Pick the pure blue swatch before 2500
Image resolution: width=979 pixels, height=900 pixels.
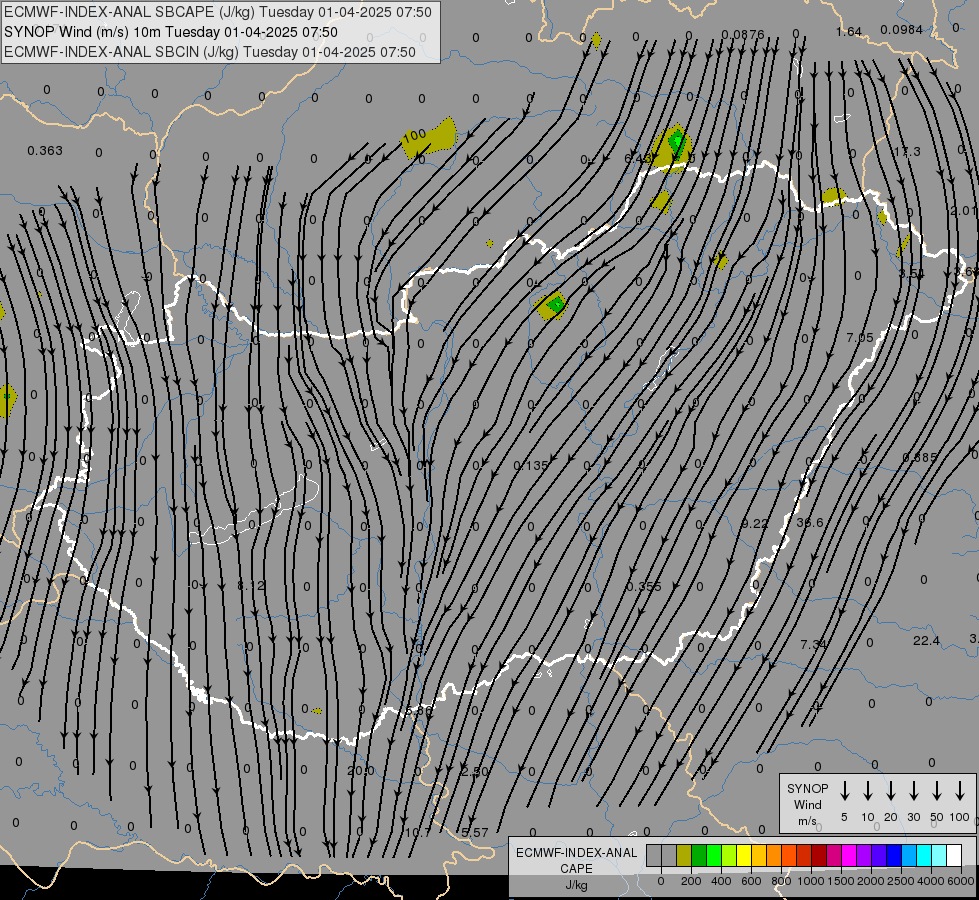894,855
